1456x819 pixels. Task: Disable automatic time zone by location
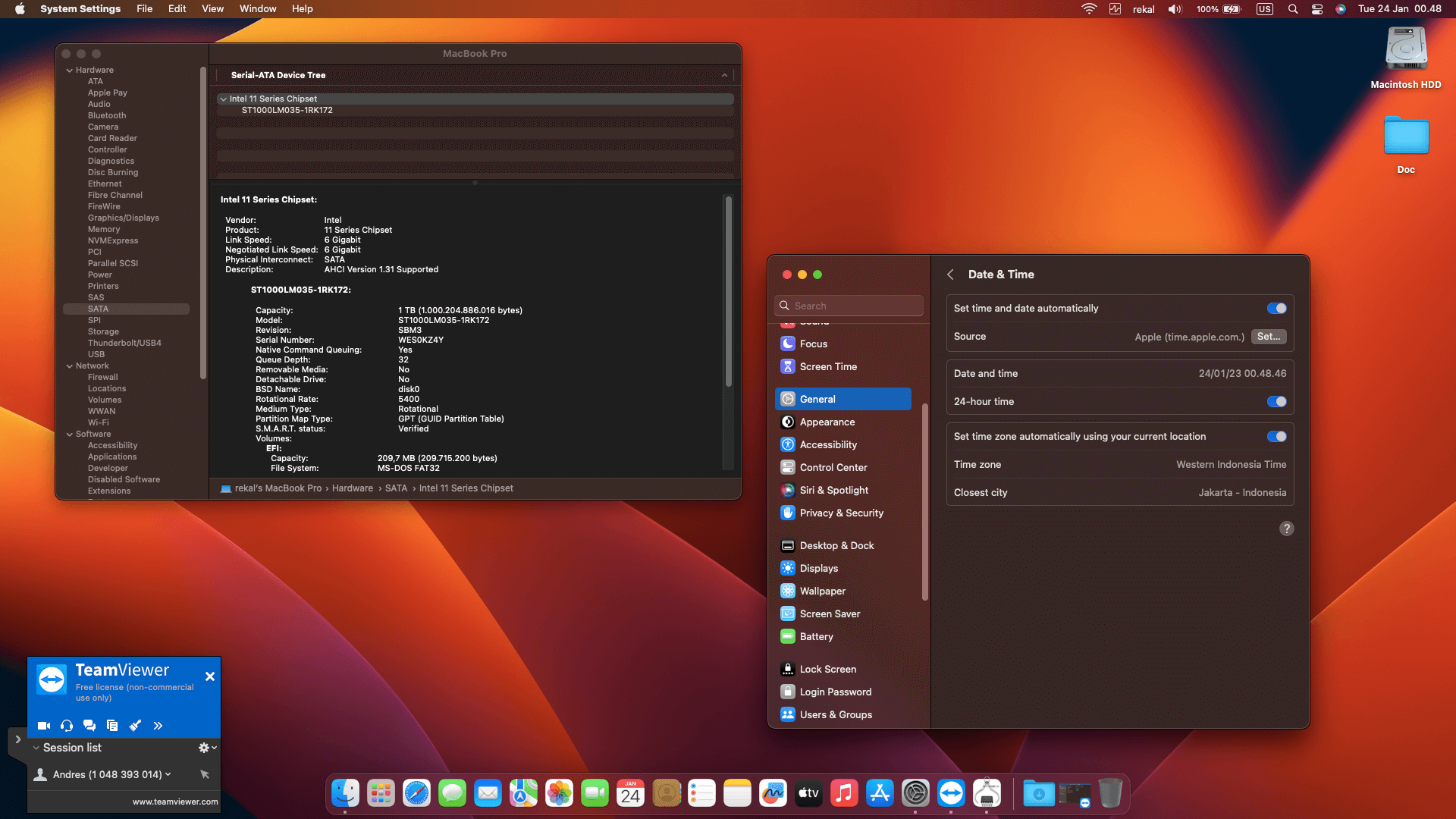tap(1277, 436)
